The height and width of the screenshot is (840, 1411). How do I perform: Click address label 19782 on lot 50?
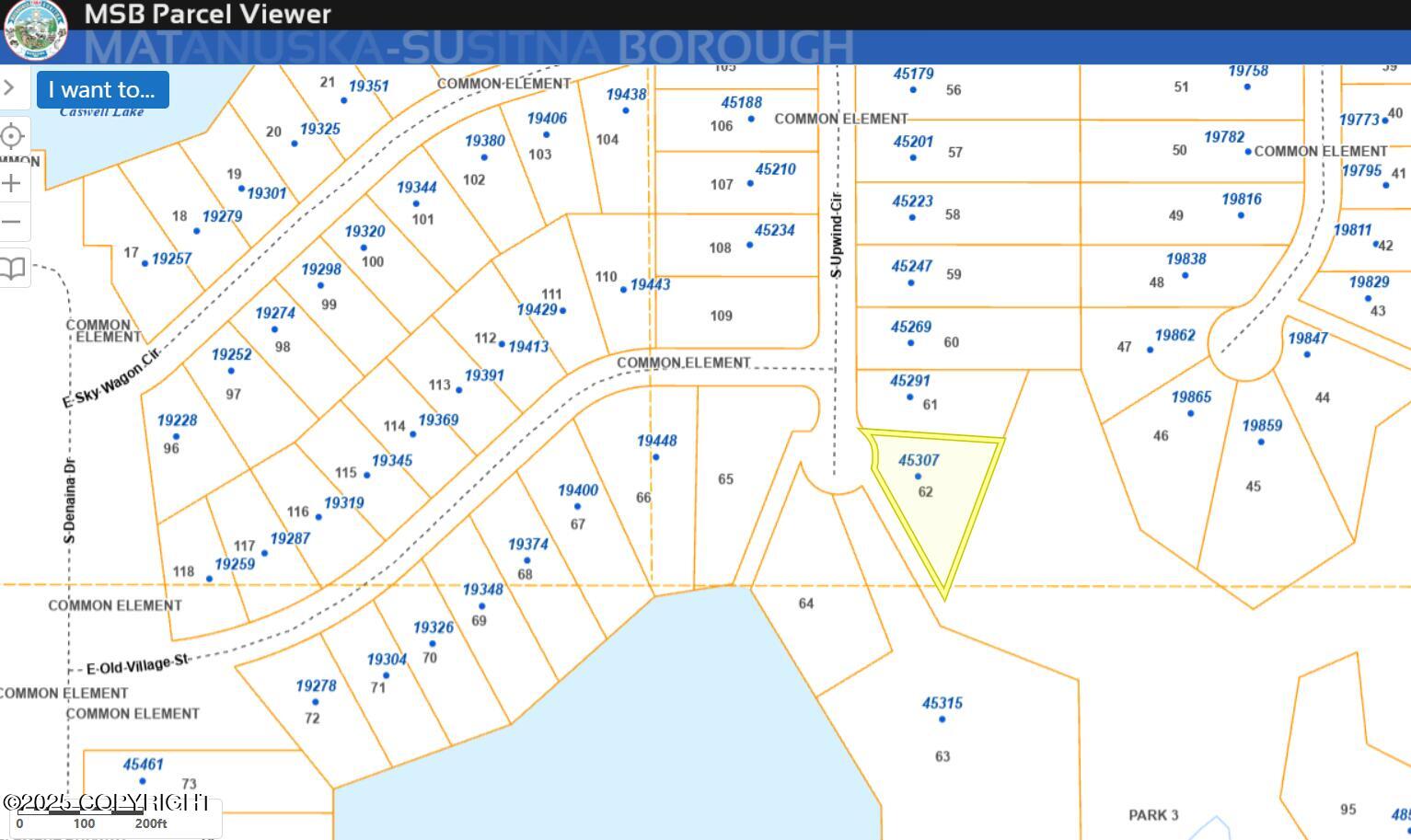click(1224, 136)
